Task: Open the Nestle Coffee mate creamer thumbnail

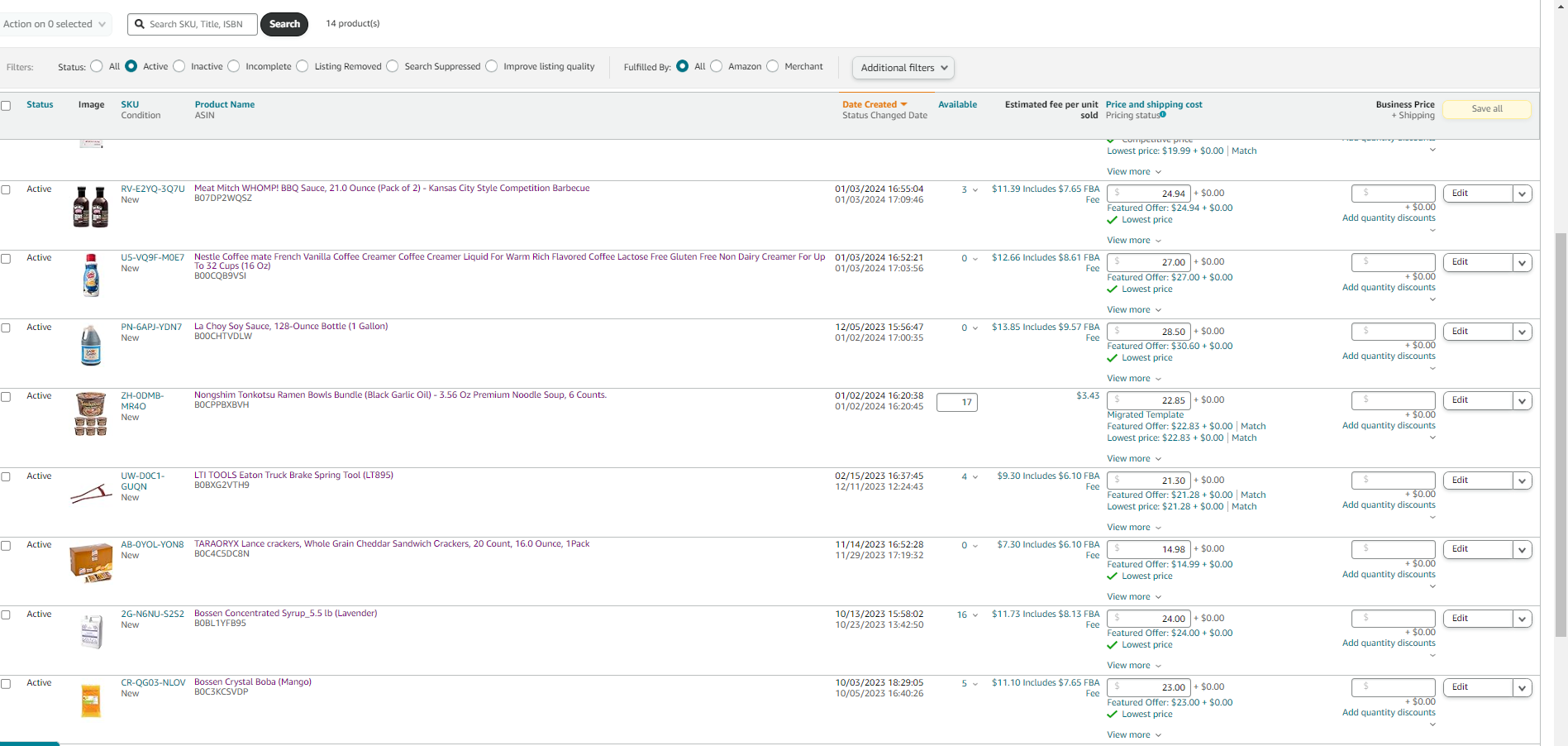Action: tap(91, 275)
